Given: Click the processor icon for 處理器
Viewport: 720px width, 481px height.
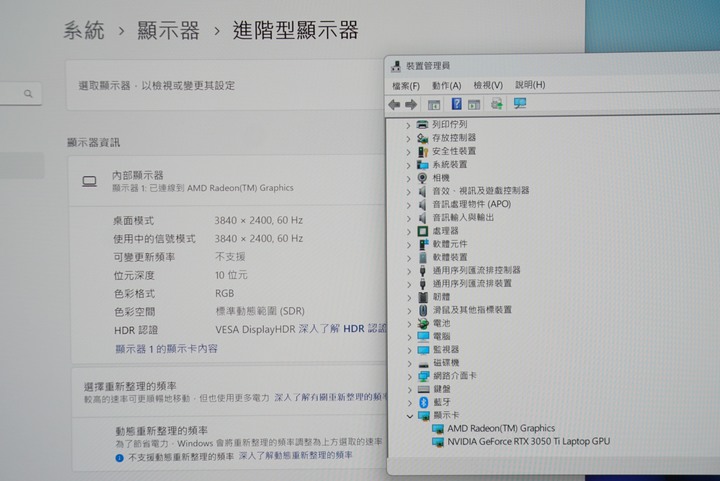Looking at the screenshot, I should pyautogui.click(x=422, y=231).
